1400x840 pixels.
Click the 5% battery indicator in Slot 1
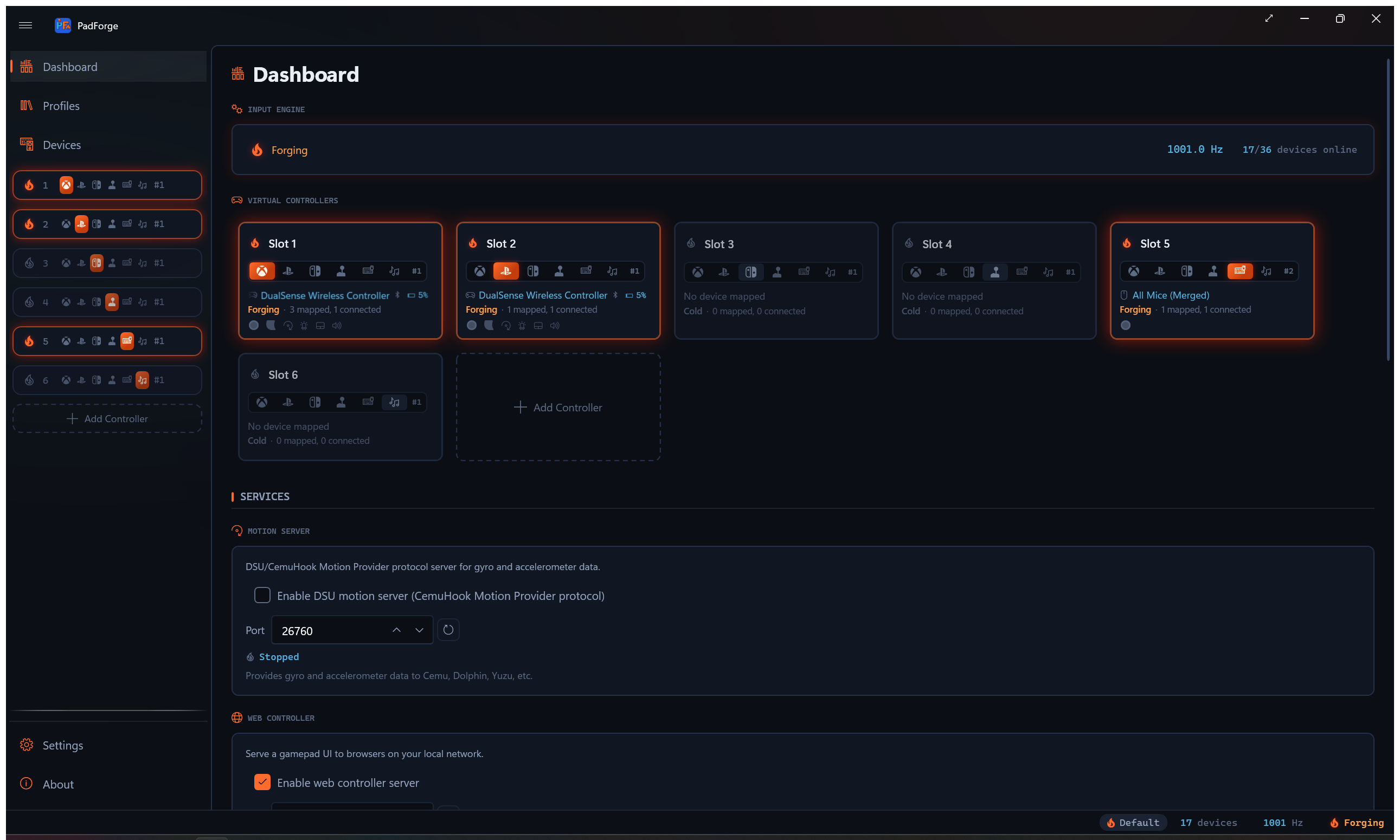point(418,295)
